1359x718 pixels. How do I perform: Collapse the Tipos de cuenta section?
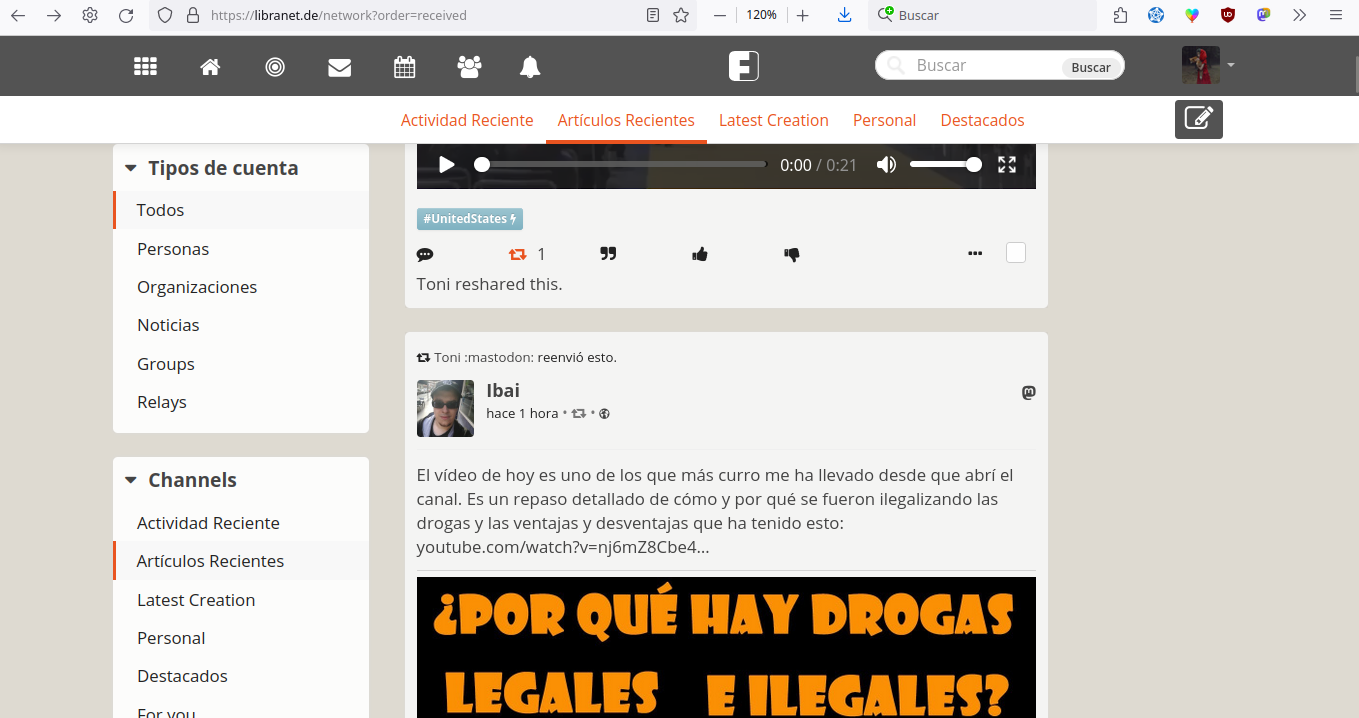pyautogui.click(x=131, y=168)
